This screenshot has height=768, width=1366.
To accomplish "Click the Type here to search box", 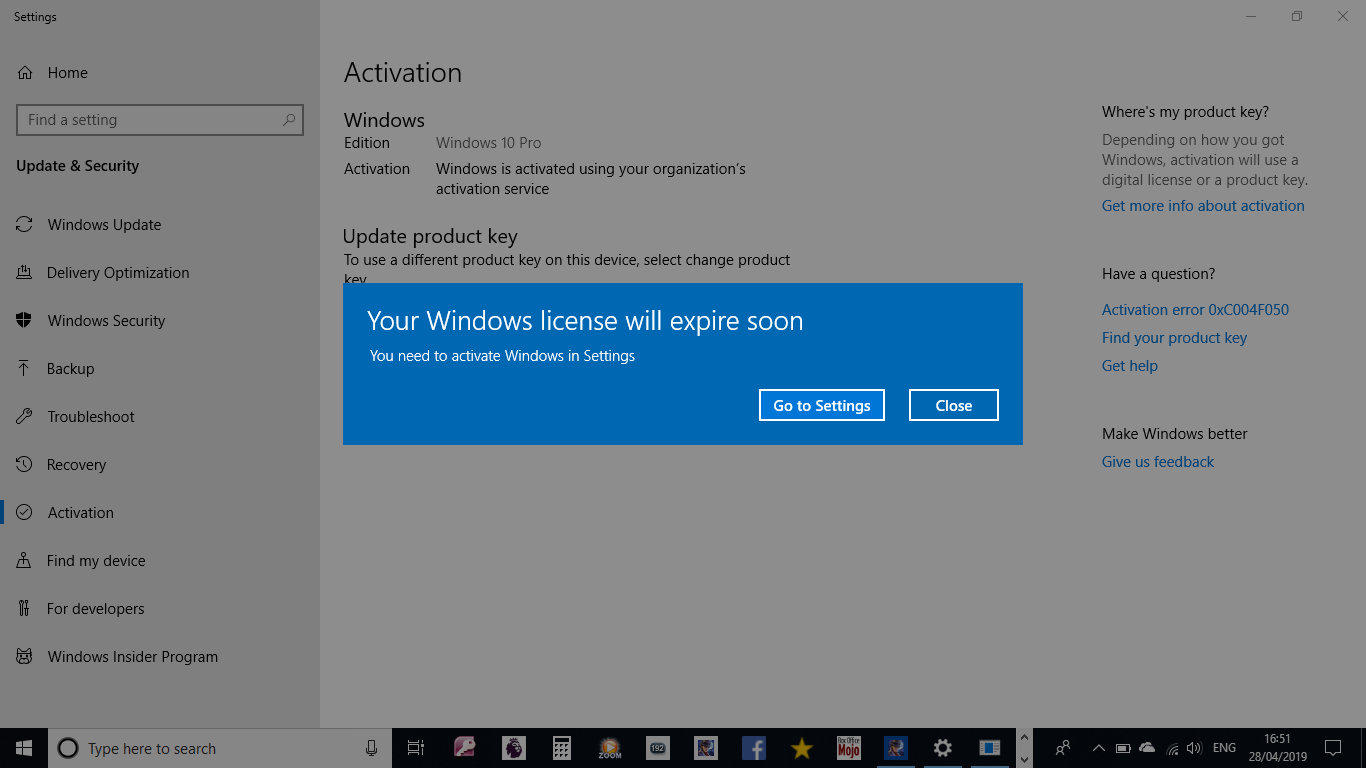I will pos(220,748).
